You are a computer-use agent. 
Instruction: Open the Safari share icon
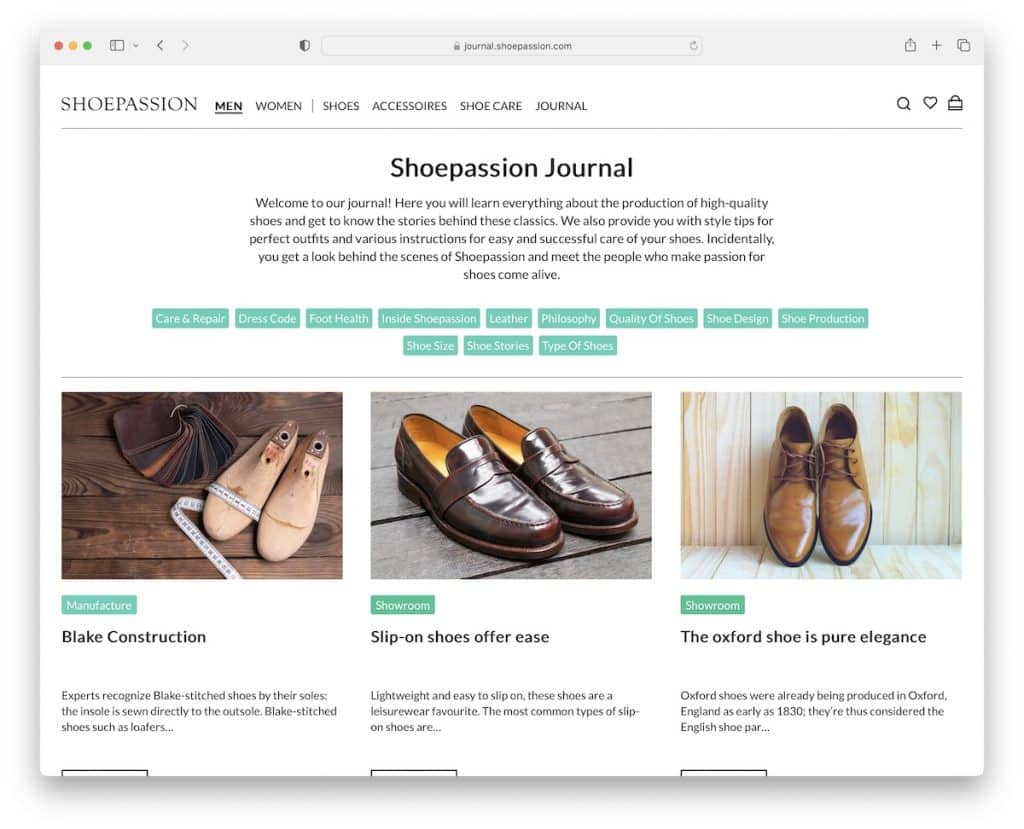[x=910, y=45]
